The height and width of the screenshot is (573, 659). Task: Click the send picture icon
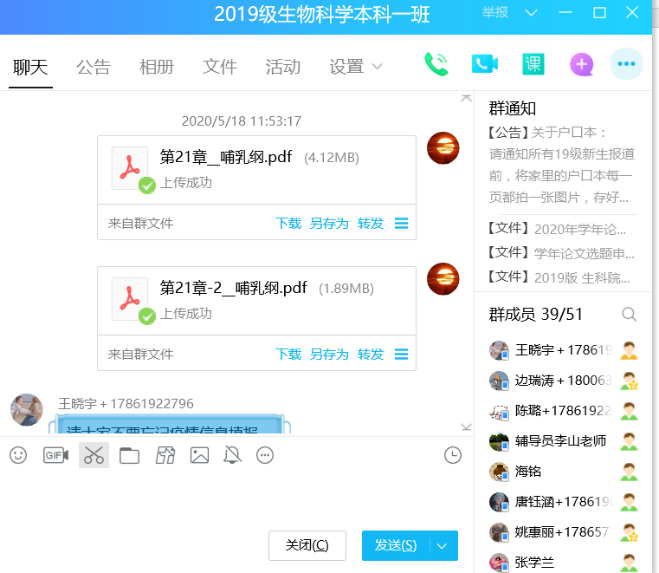tap(200, 456)
